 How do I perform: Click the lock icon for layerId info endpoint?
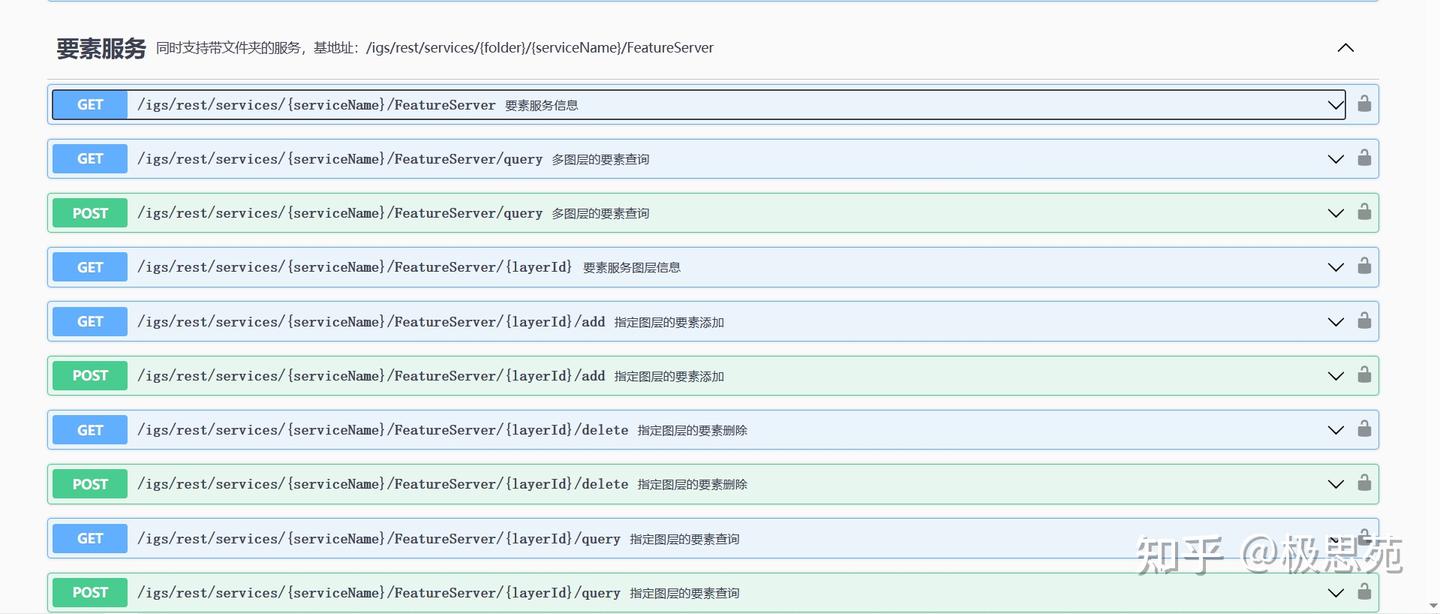coord(1364,267)
